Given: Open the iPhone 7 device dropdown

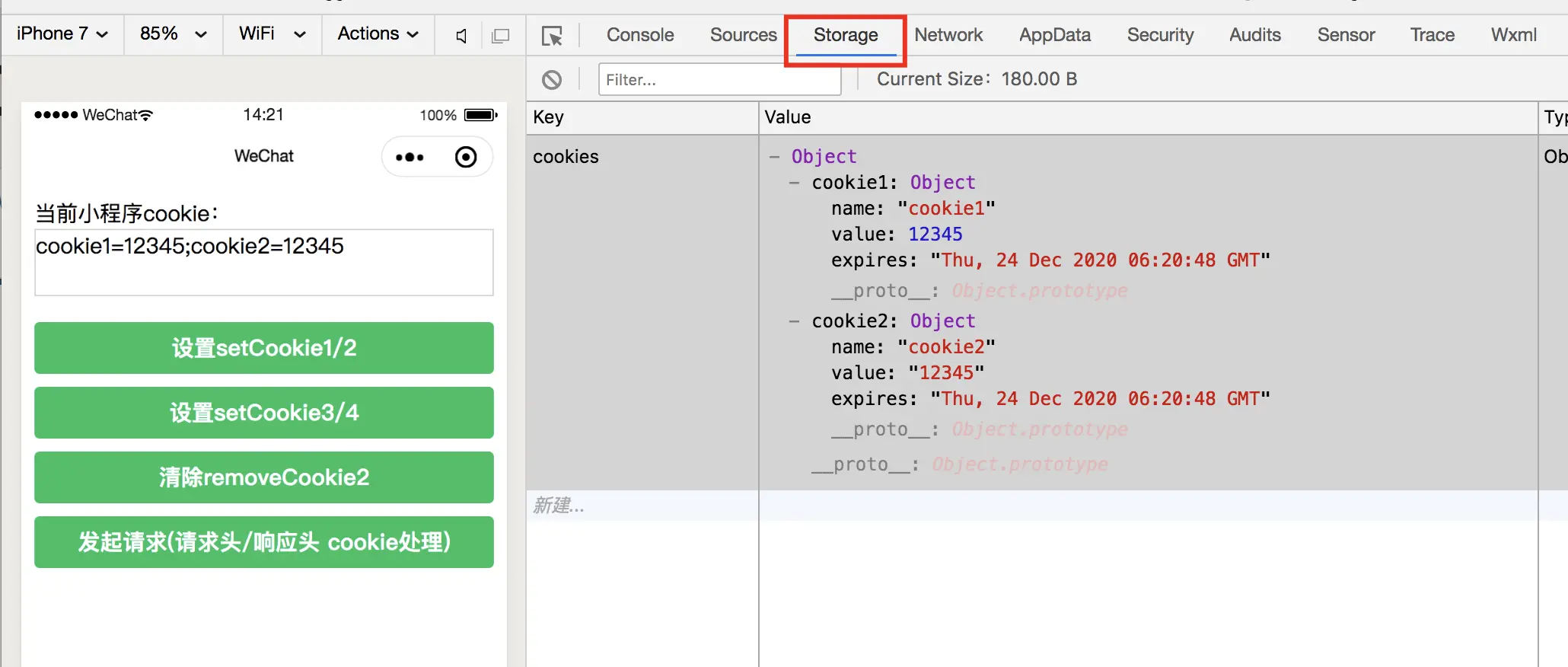Looking at the screenshot, I should [62, 34].
